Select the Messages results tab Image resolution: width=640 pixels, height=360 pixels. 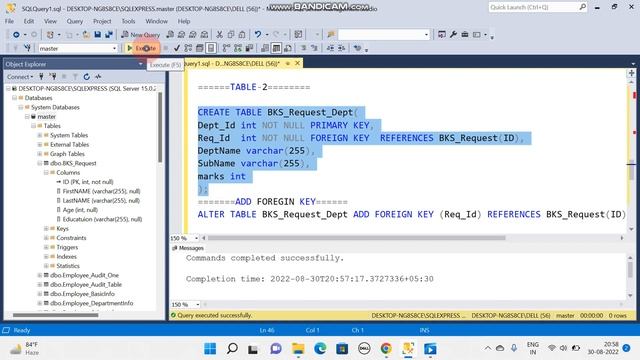188,248
